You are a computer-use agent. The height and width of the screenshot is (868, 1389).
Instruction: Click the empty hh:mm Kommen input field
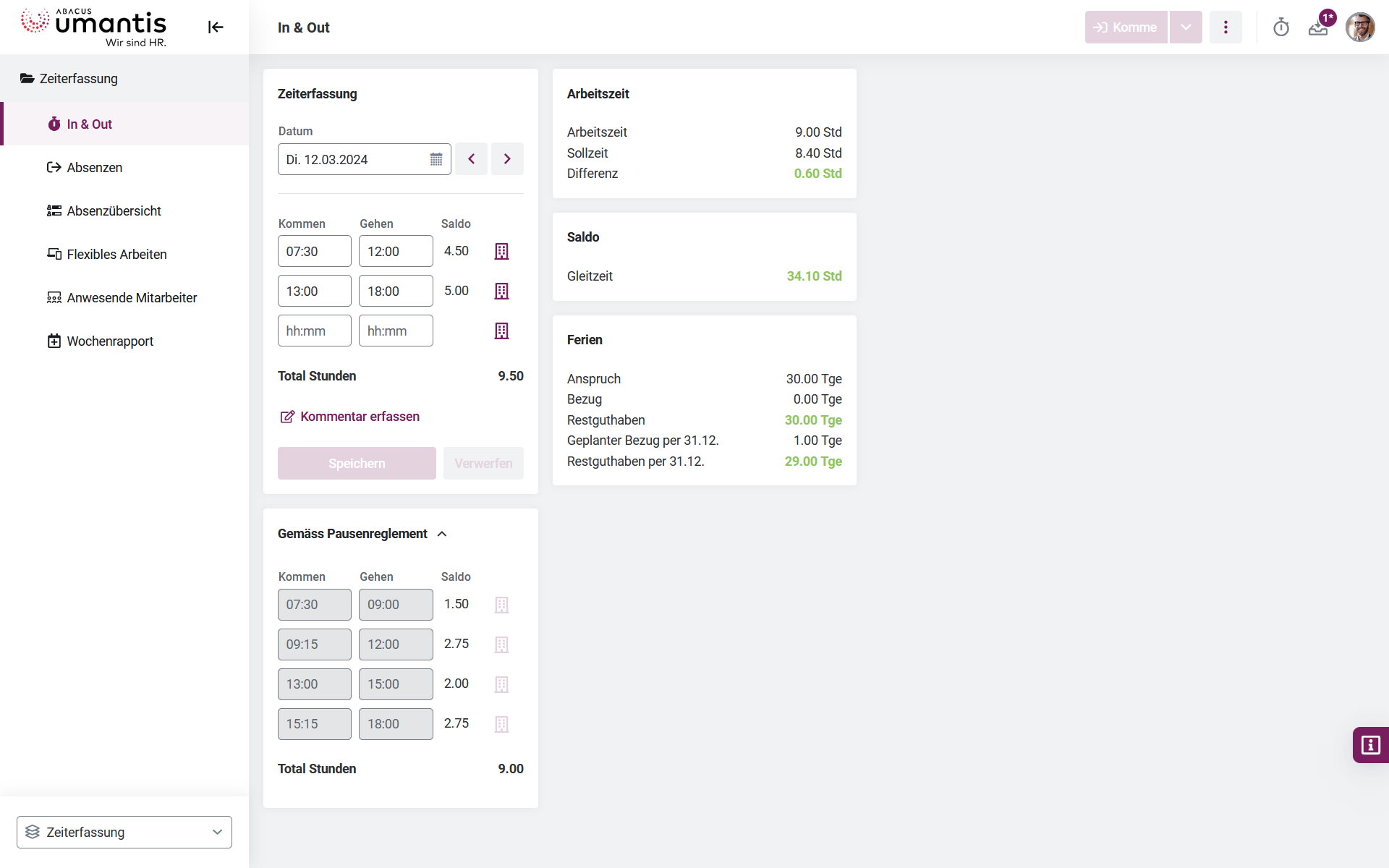pos(314,331)
